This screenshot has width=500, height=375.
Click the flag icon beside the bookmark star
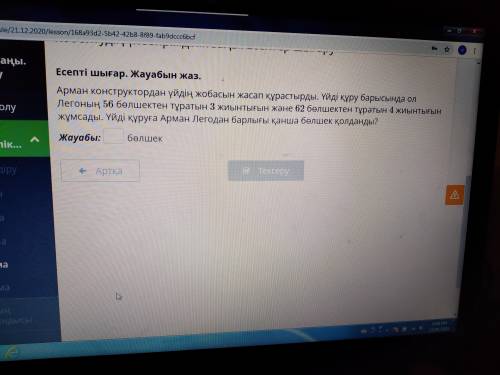434,49
